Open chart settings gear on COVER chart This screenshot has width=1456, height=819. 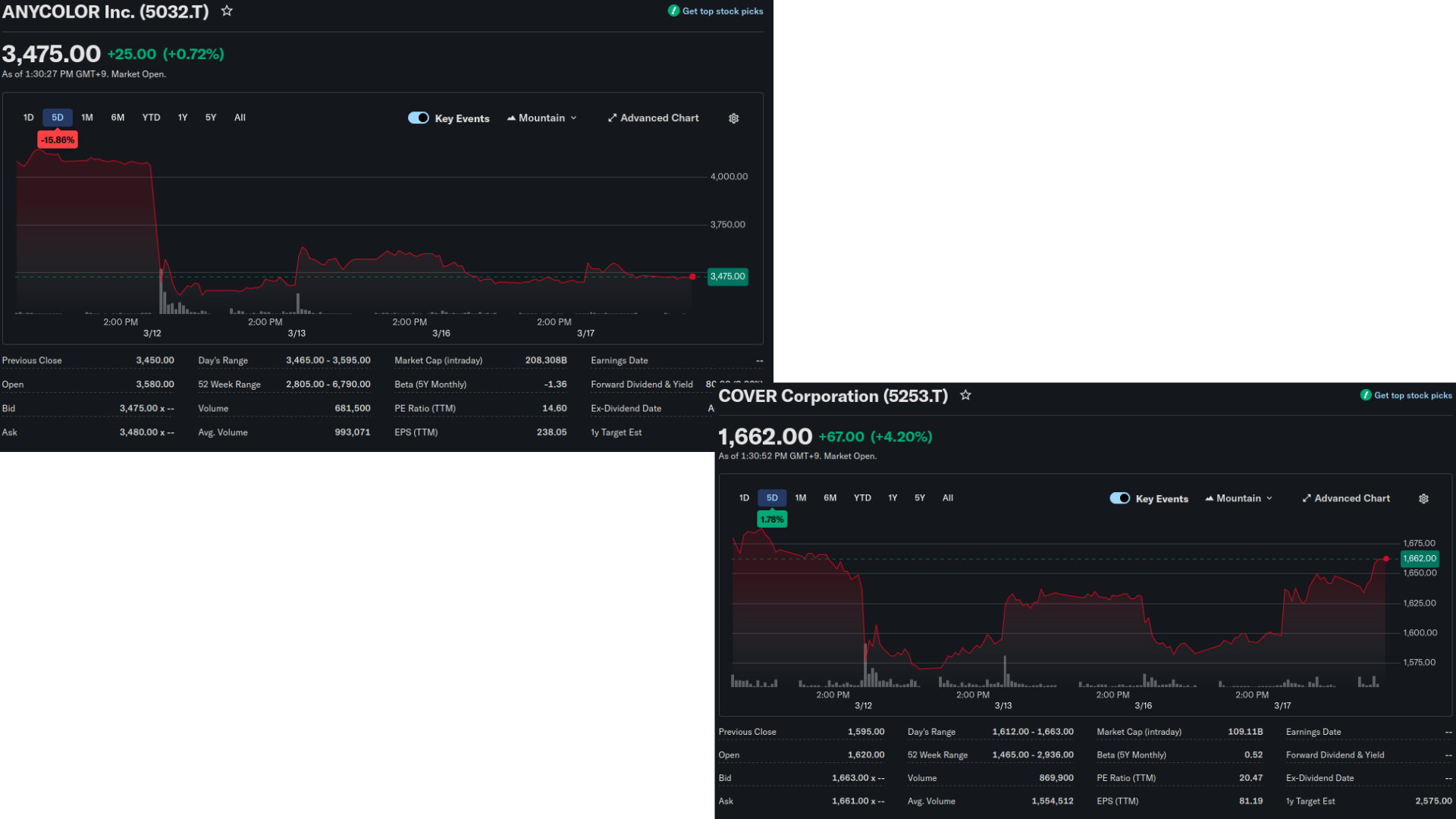tap(1423, 499)
